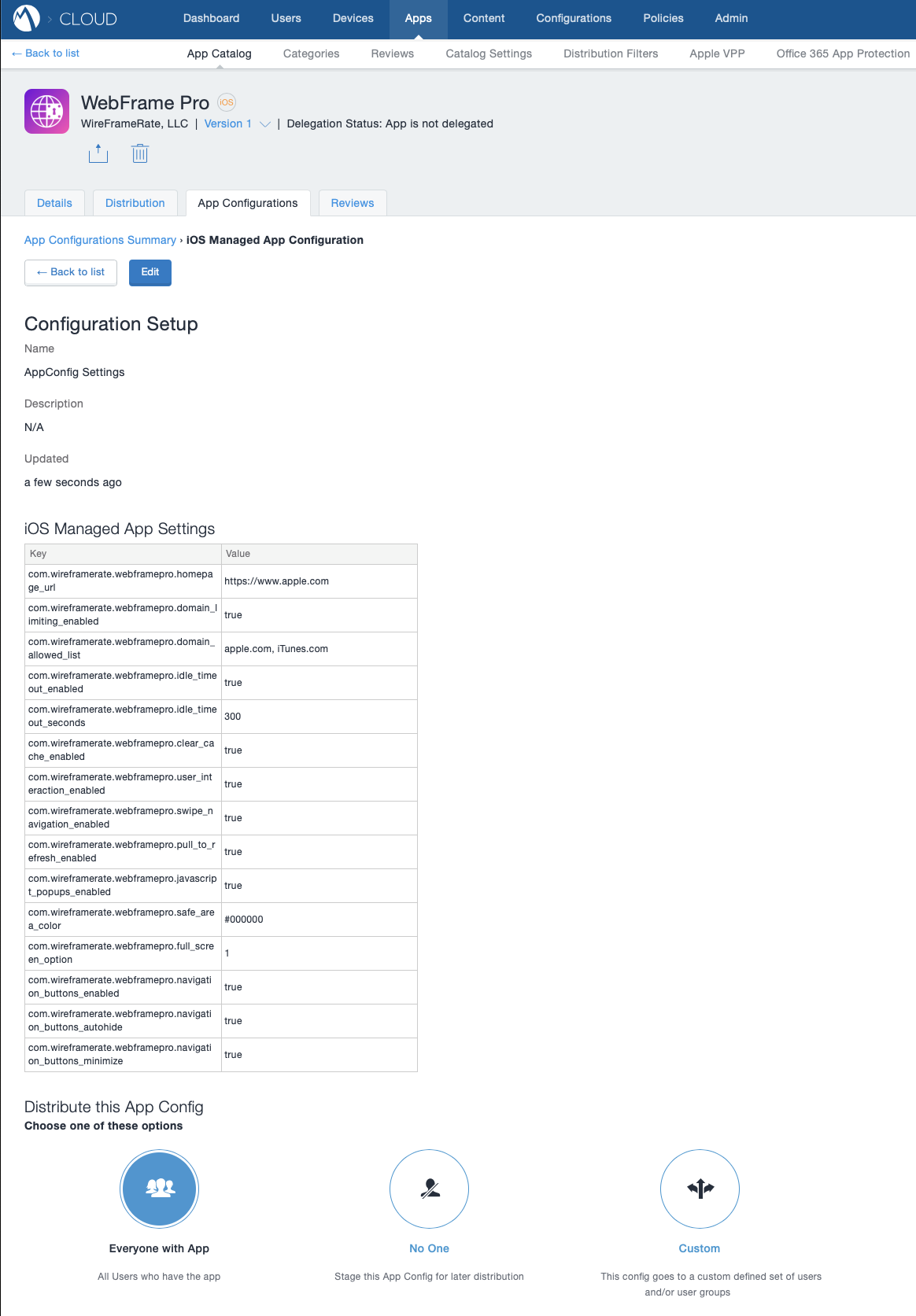Click the https://www.apple.com value cell
Viewport: 916px width, 1316px height.
[x=319, y=581]
